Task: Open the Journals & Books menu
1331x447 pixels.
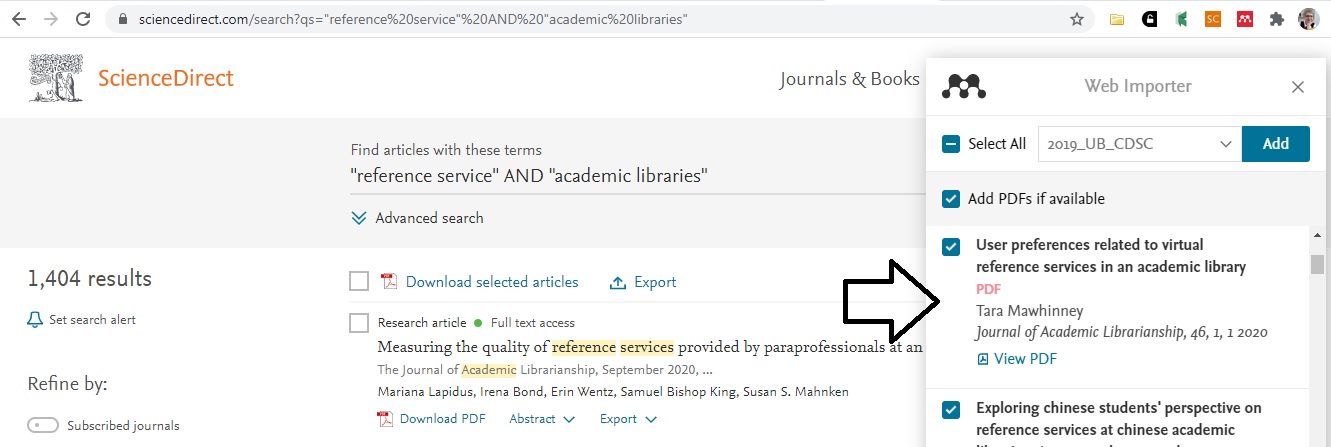Action: pos(850,79)
